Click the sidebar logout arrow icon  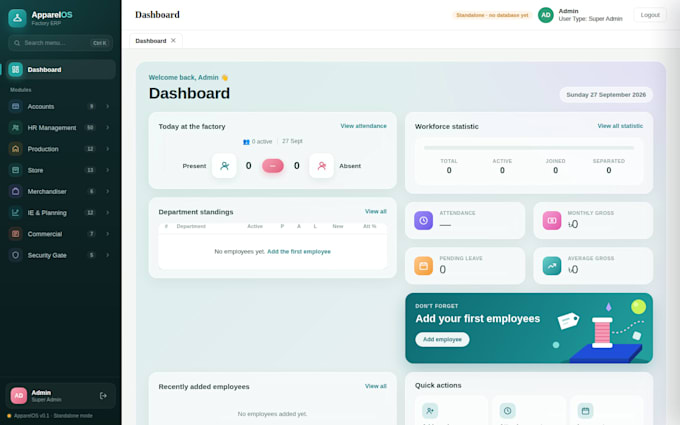pos(103,396)
